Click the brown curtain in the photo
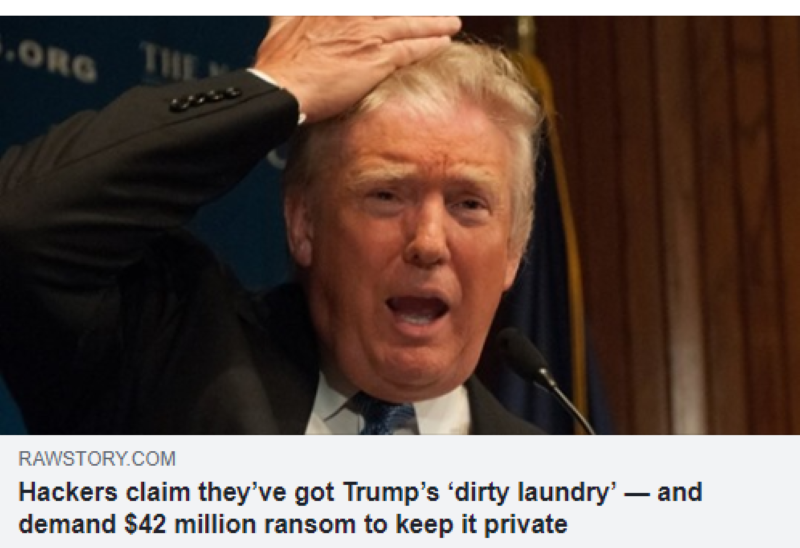 point(689,225)
